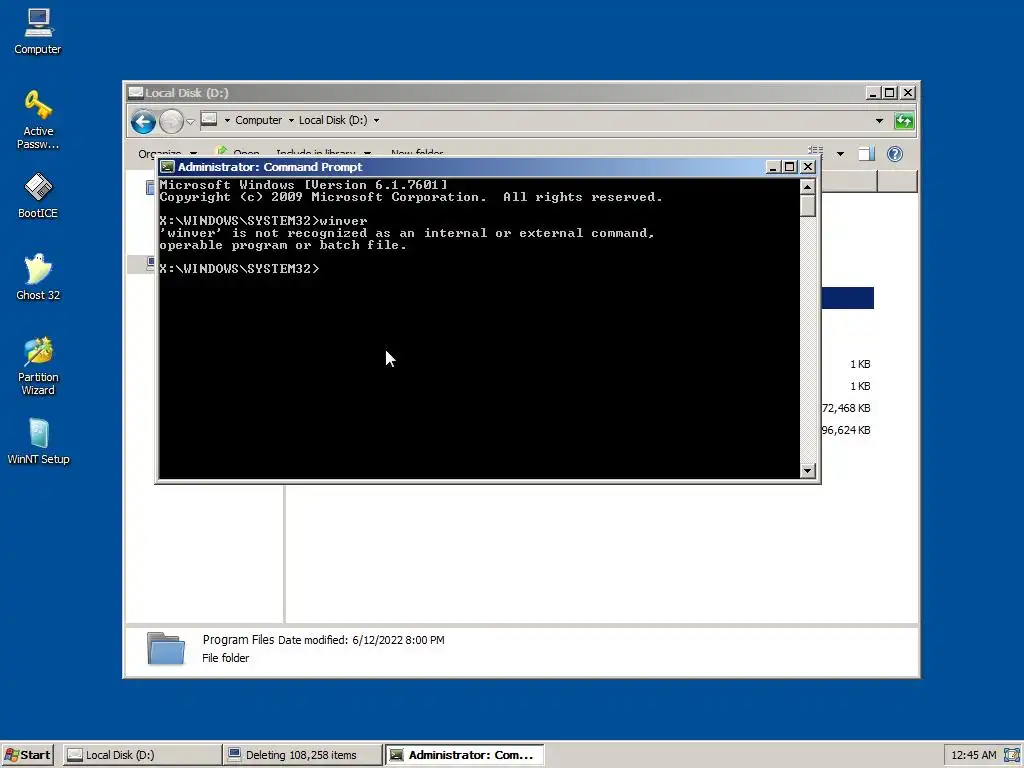Select the file row showing 96,624 KB
Image resolution: width=1024 pixels, height=768 pixels.
point(848,430)
